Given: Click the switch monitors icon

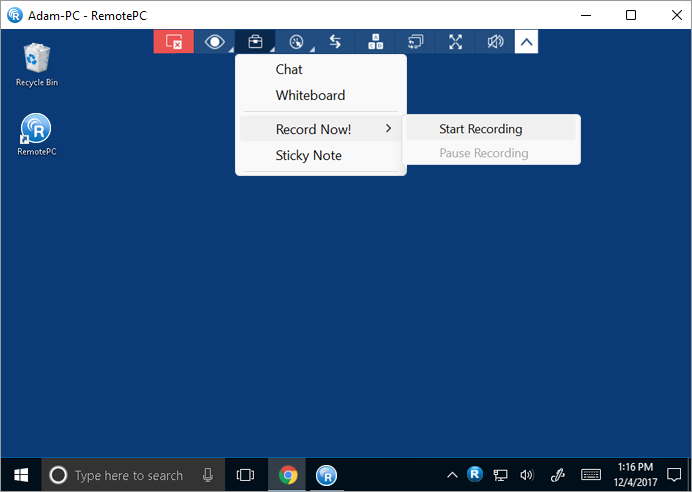Looking at the screenshot, I should [416, 42].
